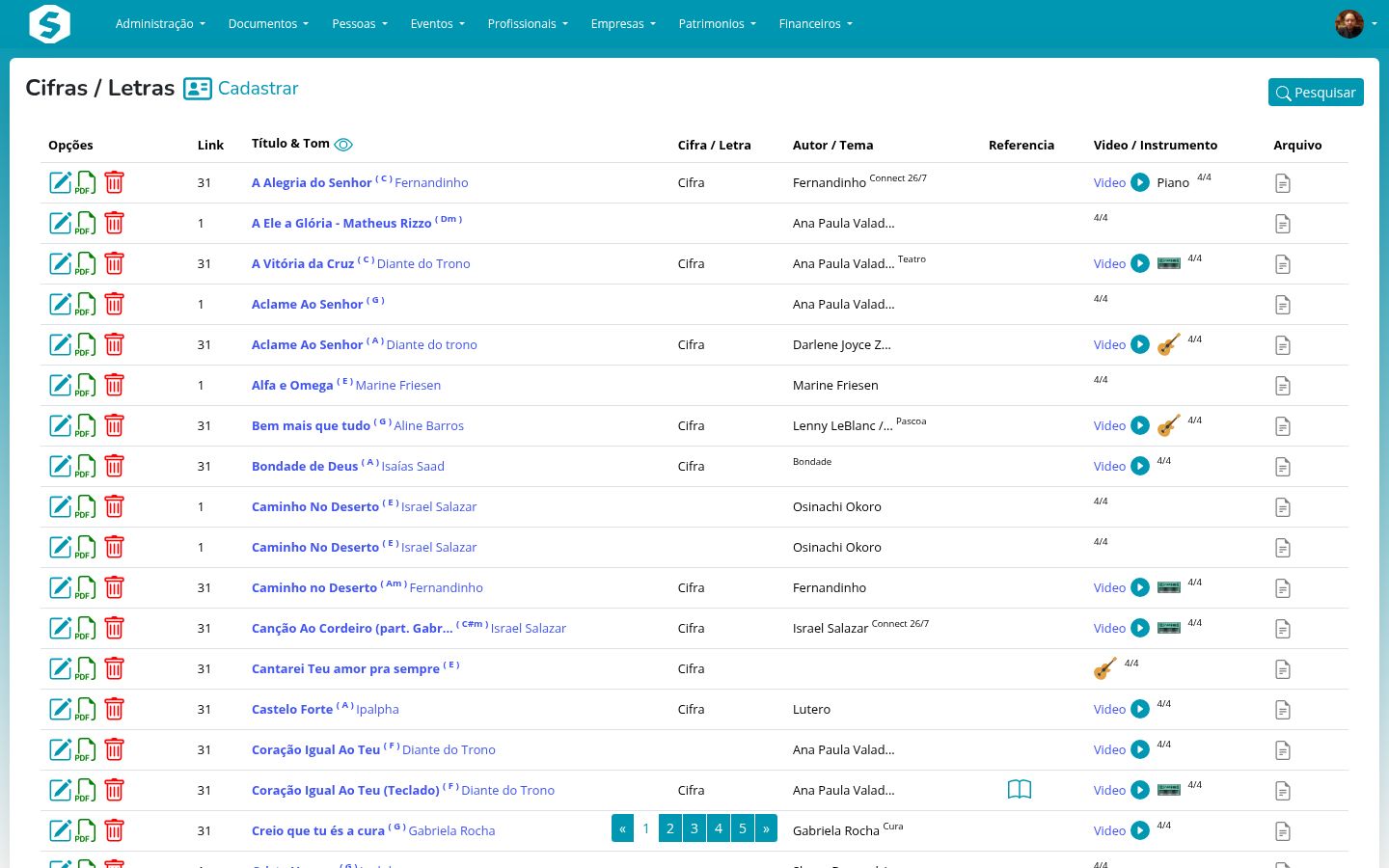Open Alfa e Omega title link
This screenshot has width=1389, height=868.
click(x=292, y=386)
